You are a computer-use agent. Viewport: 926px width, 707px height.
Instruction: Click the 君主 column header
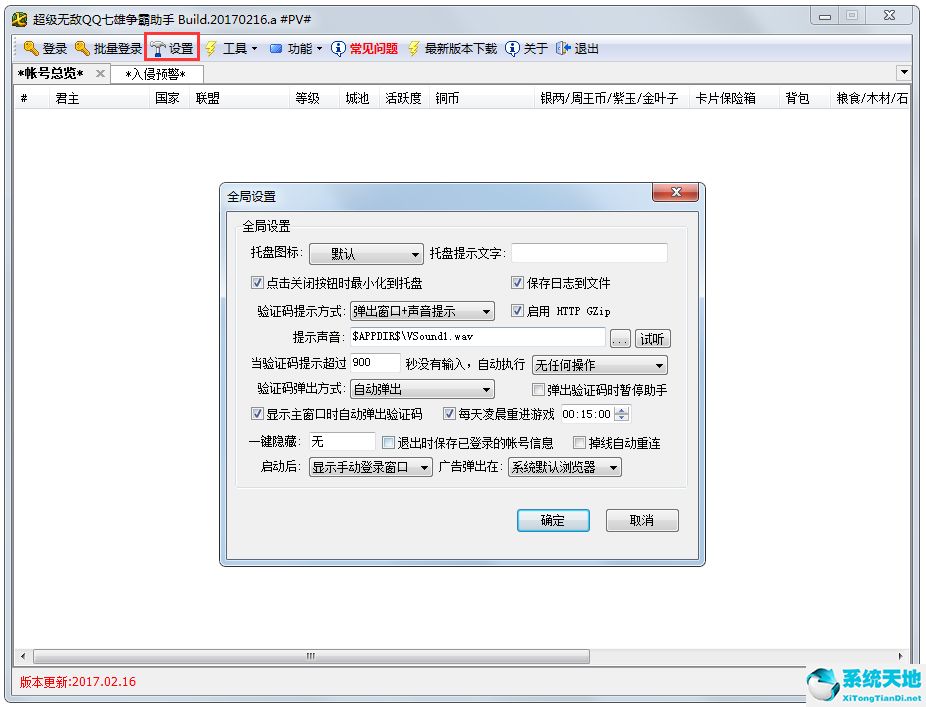click(99, 98)
